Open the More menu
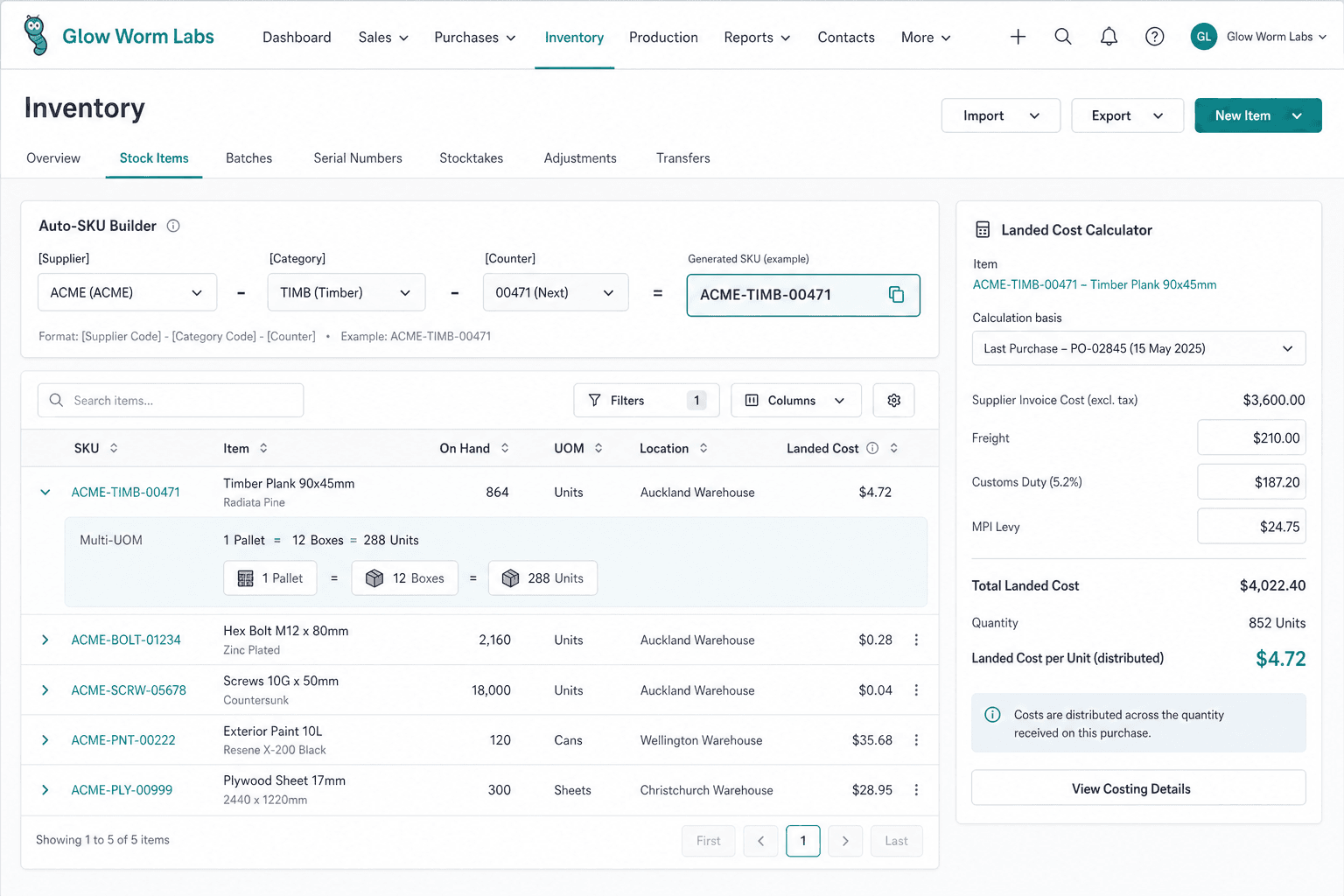 pos(926,37)
